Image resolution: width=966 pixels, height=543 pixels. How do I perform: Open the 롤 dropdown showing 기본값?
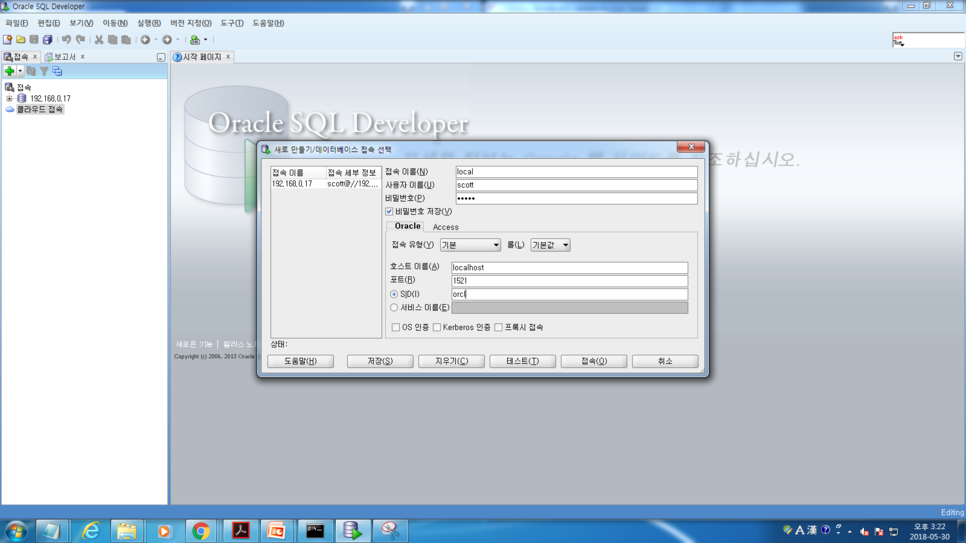pos(550,245)
